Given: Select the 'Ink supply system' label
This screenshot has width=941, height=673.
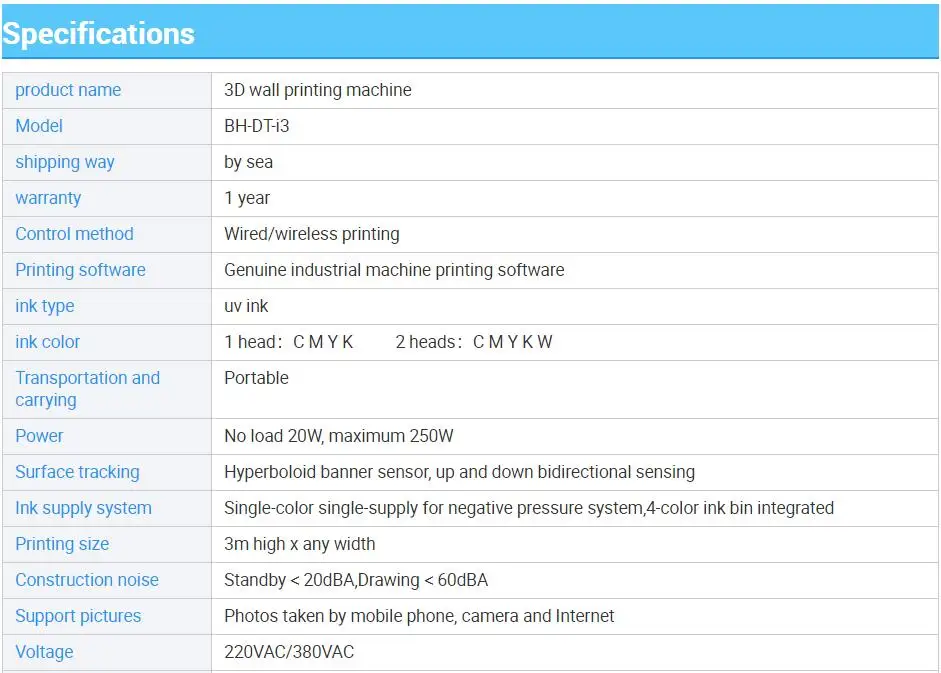Looking at the screenshot, I should click(83, 508).
